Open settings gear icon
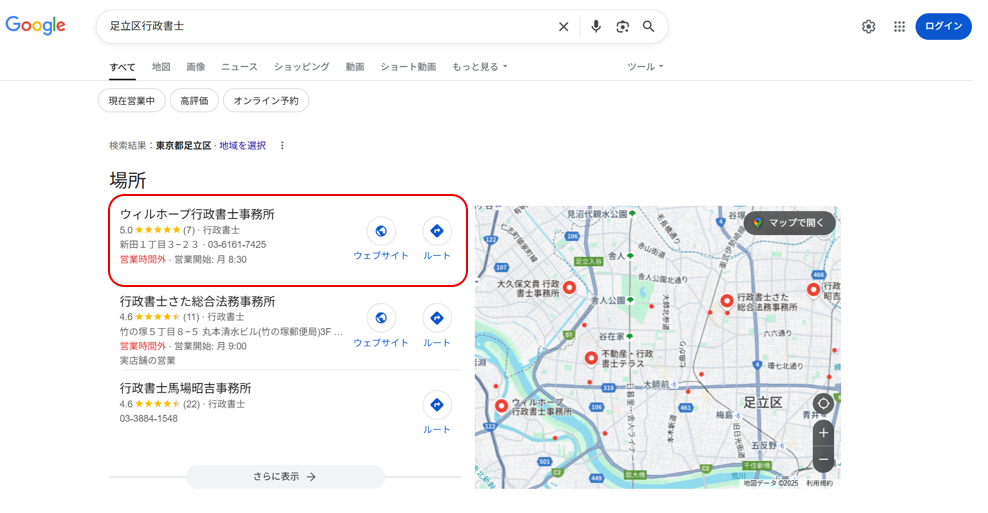Viewport: 988px width, 513px height. tap(868, 26)
